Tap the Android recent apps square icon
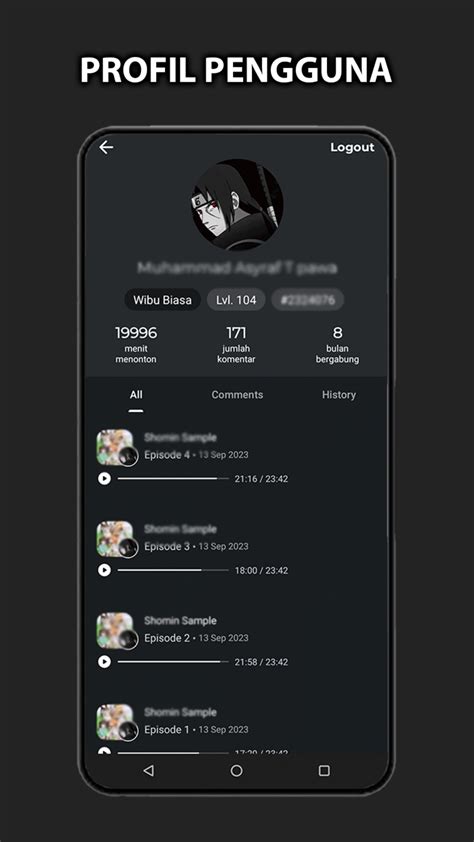This screenshot has width=474, height=842. pyautogui.click(x=324, y=771)
